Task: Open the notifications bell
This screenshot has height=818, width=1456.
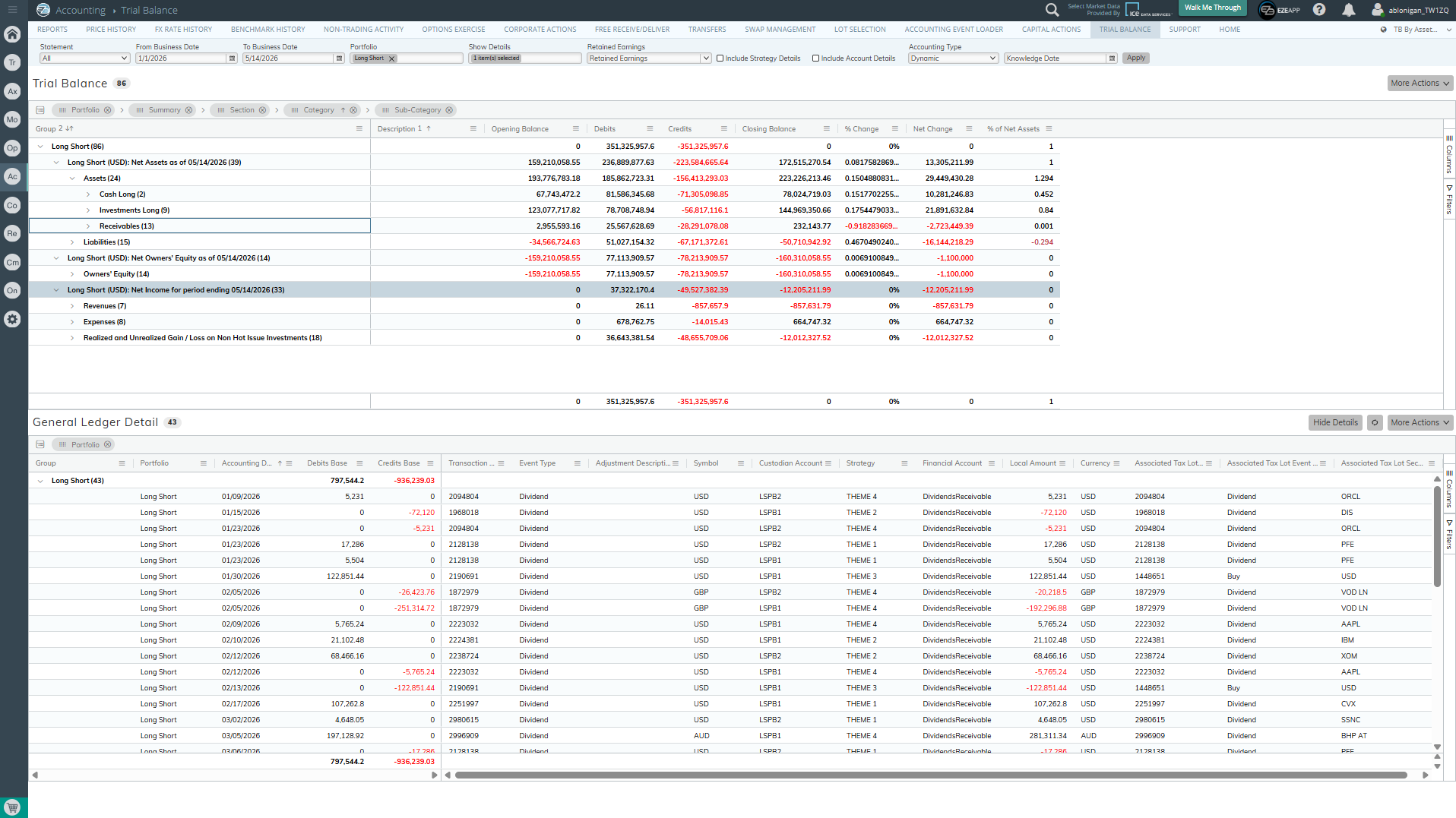Action: coord(1348,10)
